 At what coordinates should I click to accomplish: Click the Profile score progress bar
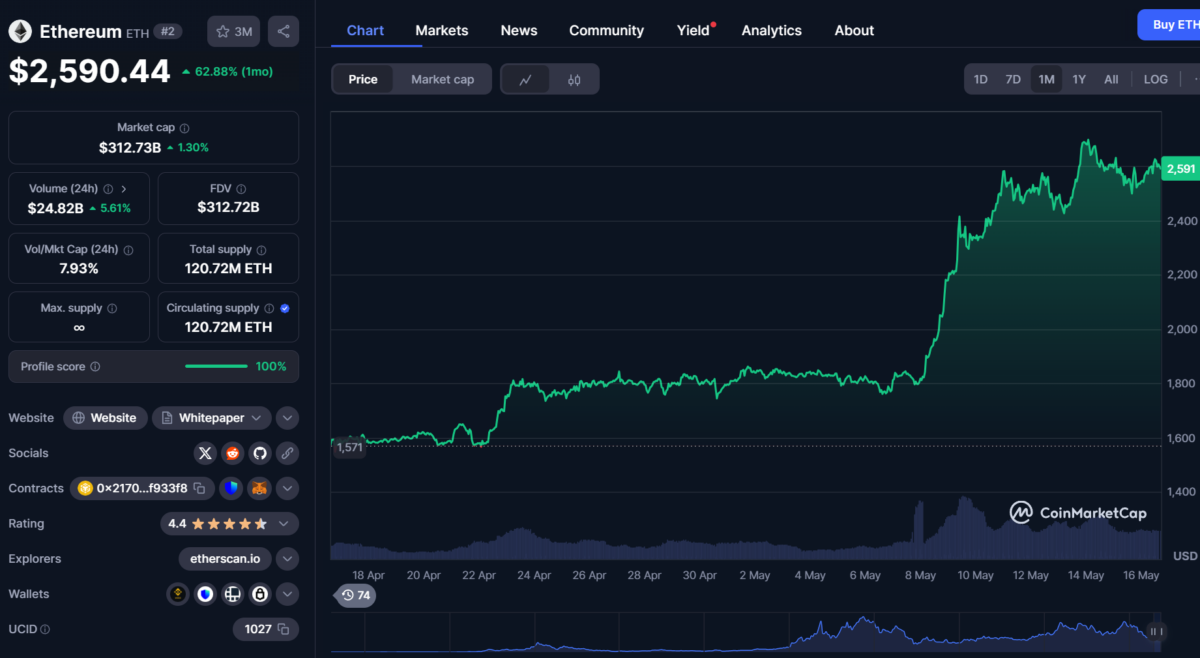tap(216, 367)
